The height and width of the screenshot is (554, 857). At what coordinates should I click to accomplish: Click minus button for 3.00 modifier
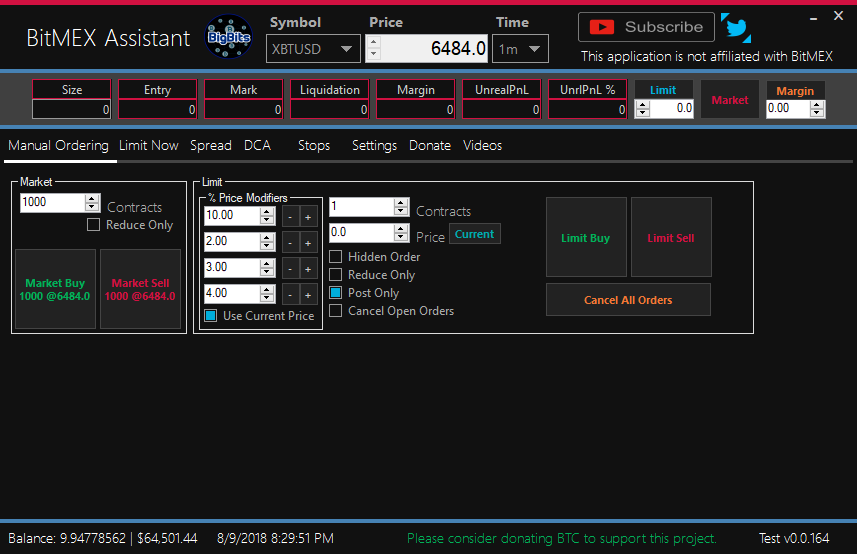290,269
